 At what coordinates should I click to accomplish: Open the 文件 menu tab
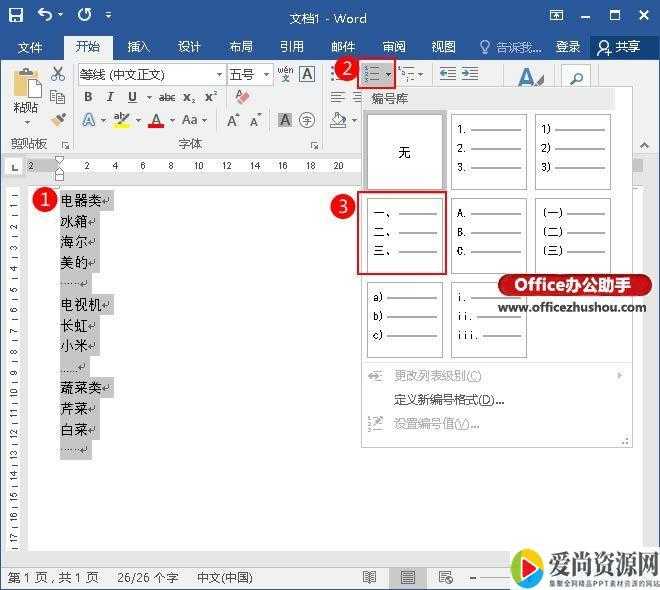tap(30, 47)
